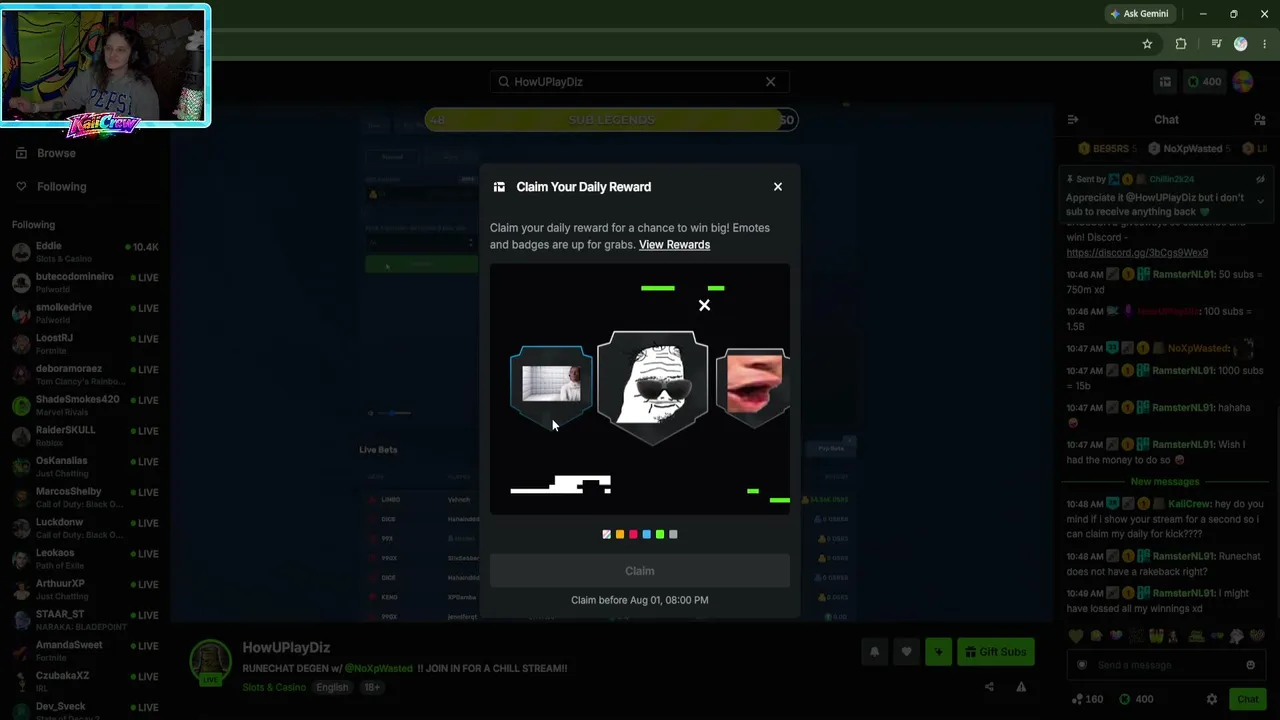Close the Claim Your Daily Reward dialog
The height and width of the screenshot is (720, 1280).
point(778,187)
